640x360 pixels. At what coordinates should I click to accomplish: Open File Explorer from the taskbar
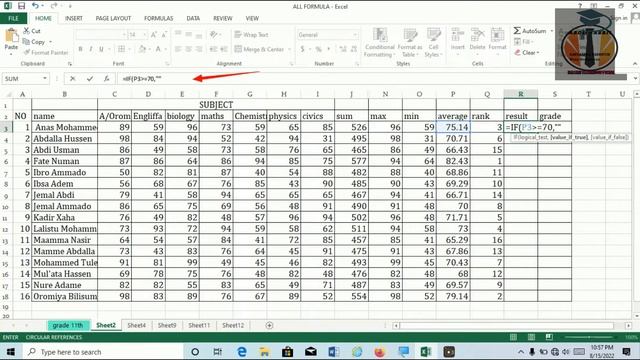(264, 351)
